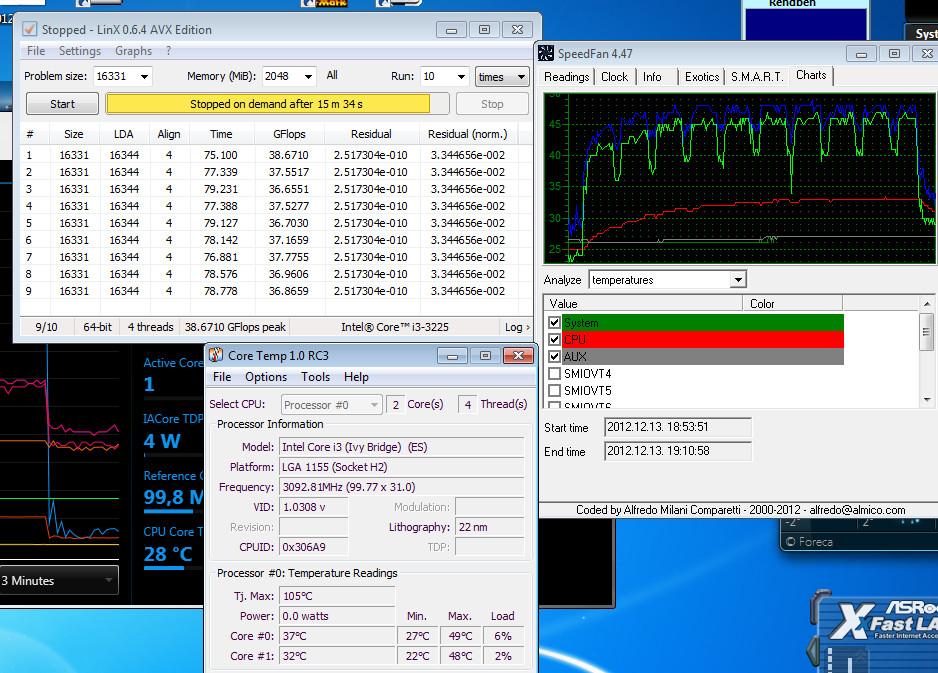The height and width of the screenshot is (673, 938).
Task: Switch to the SpeedFan Readings tab
Action: (x=567, y=77)
